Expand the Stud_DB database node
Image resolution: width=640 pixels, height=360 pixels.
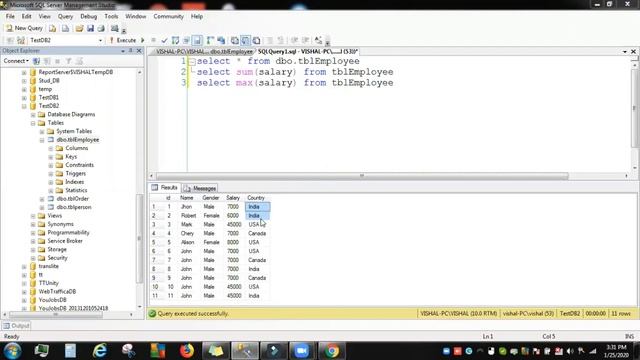tap(24, 81)
